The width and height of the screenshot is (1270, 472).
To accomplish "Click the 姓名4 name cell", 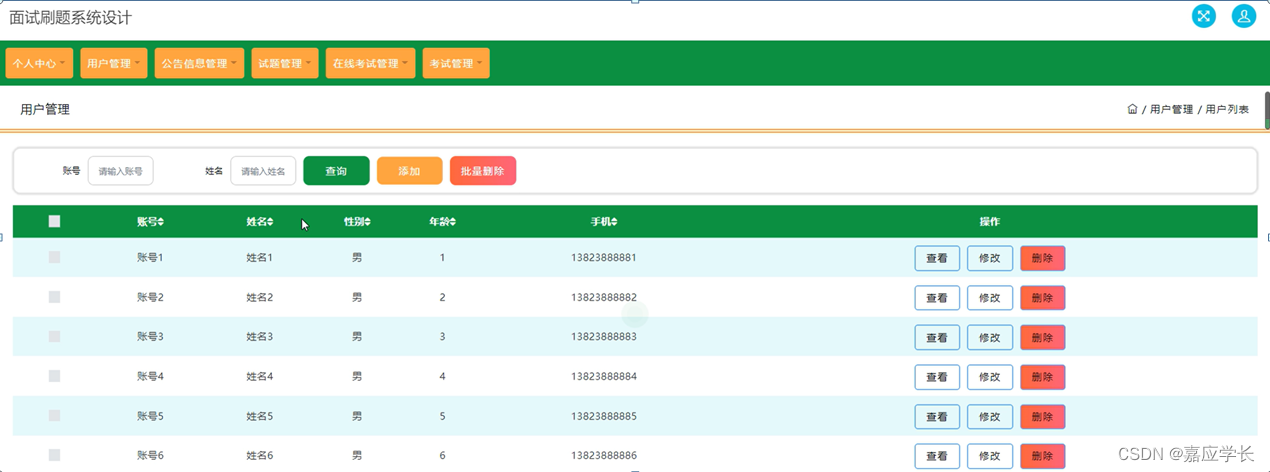I will [x=260, y=376].
